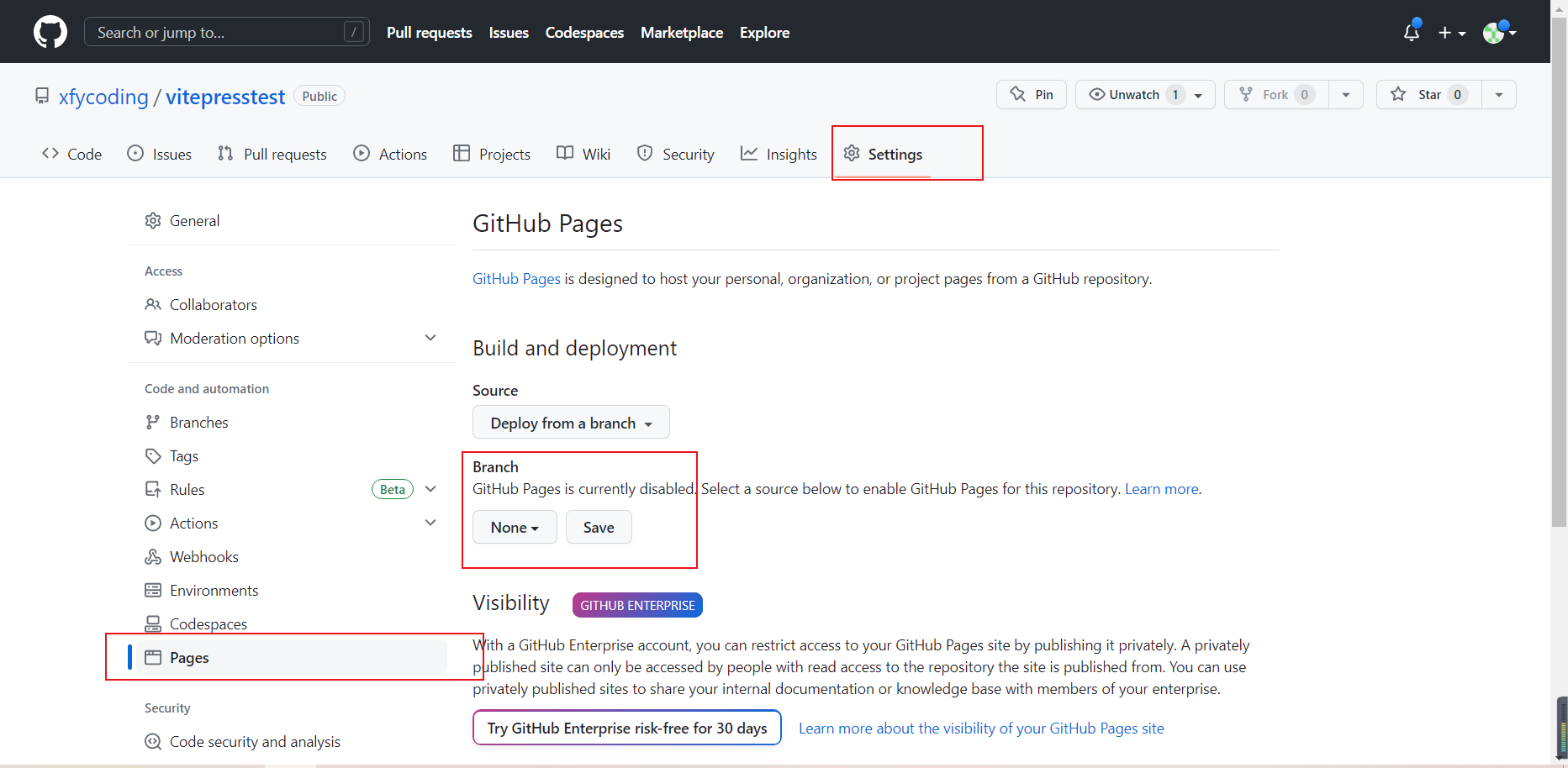Screen dimensions: 1568x768
Task: Click the Rules sidebar icon
Action: coord(153,489)
